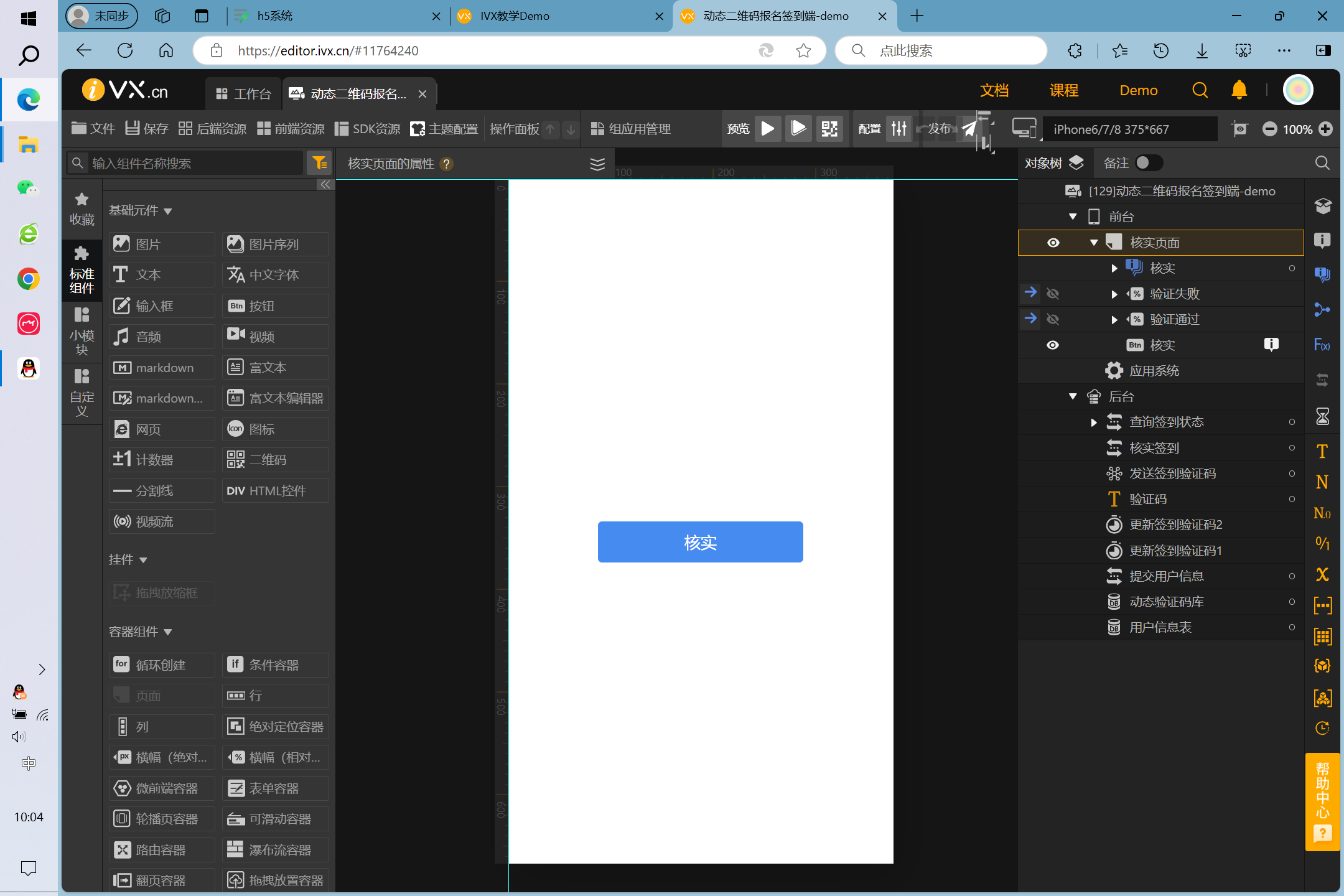Select the 计数器 component
Viewport: 1344px width, 896px height.
pyautogui.click(x=162, y=460)
